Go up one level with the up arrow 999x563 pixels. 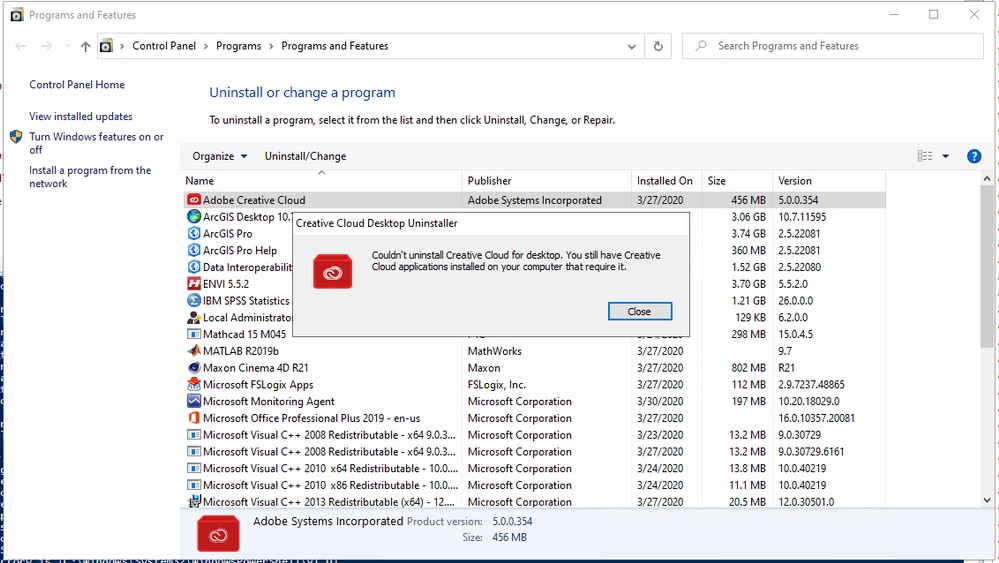(85, 46)
